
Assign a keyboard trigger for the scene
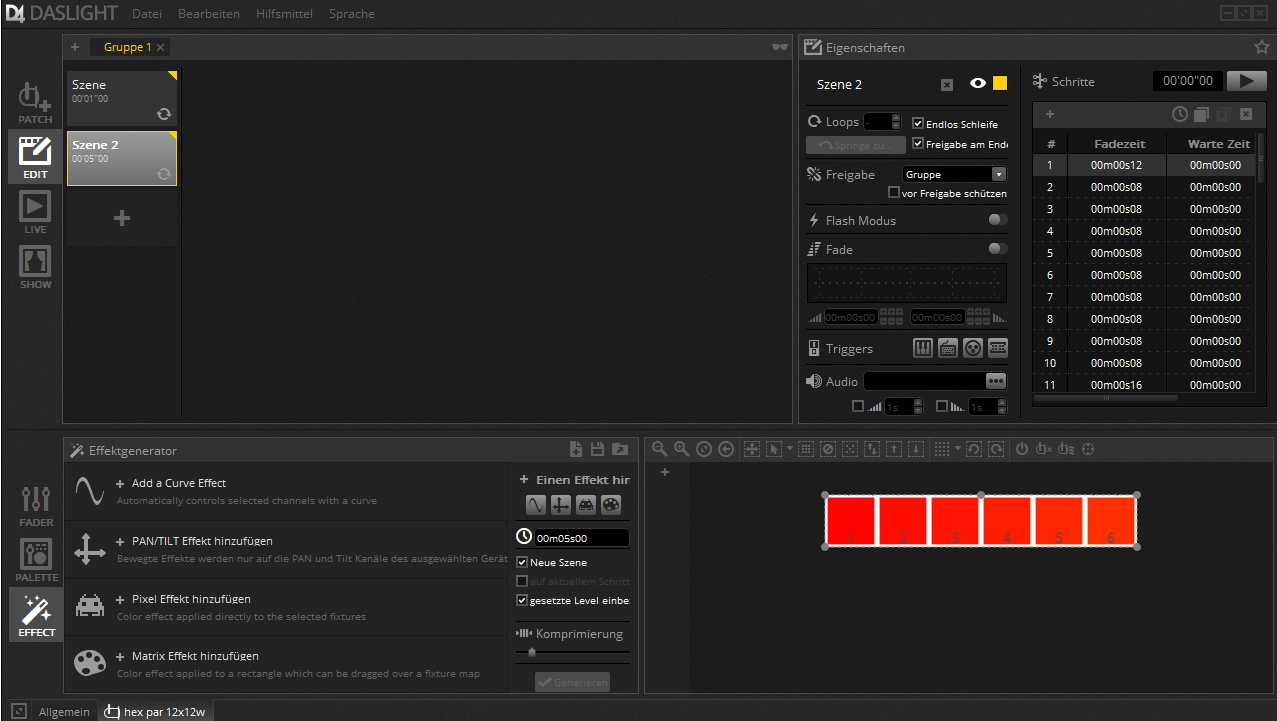tap(947, 347)
